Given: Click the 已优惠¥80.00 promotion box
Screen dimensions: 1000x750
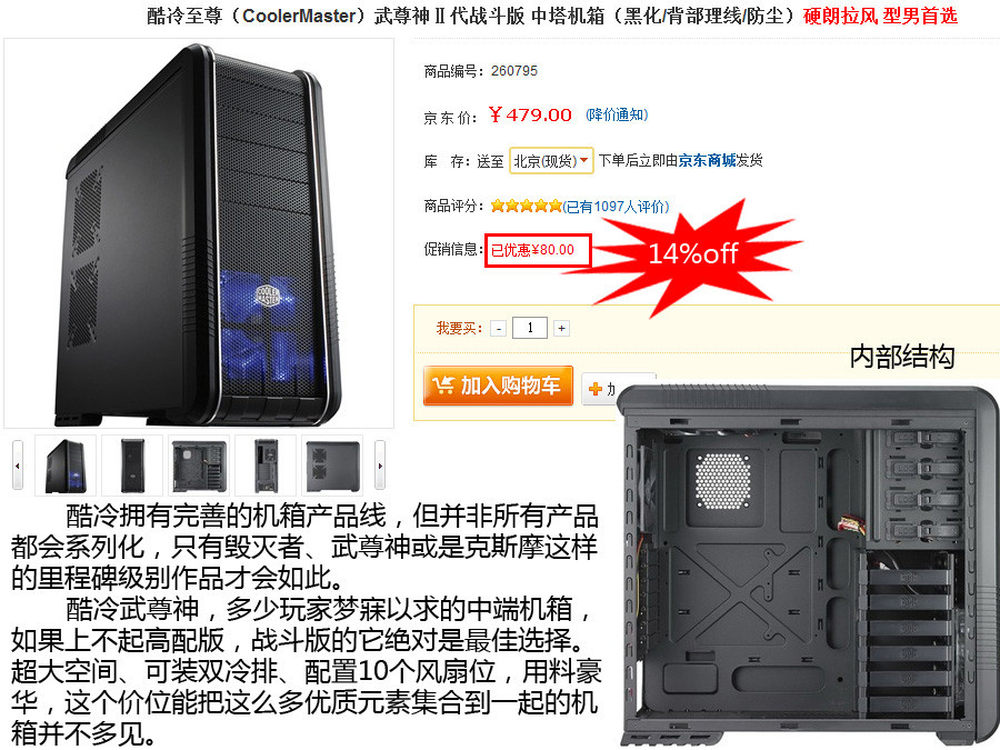Looking at the screenshot, I should coord(538,250).
